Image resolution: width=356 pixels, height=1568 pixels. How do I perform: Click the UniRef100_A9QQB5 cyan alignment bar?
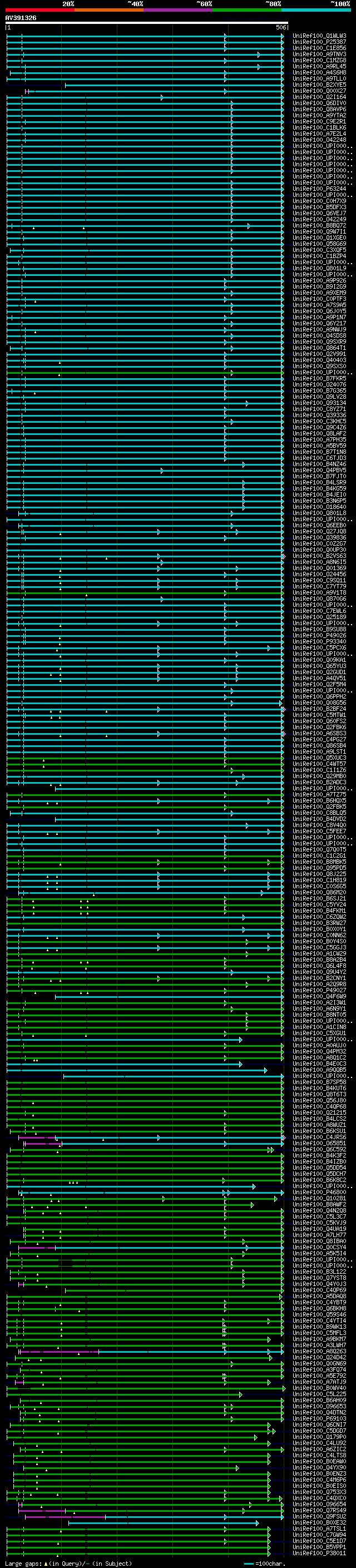(137, 1070)
